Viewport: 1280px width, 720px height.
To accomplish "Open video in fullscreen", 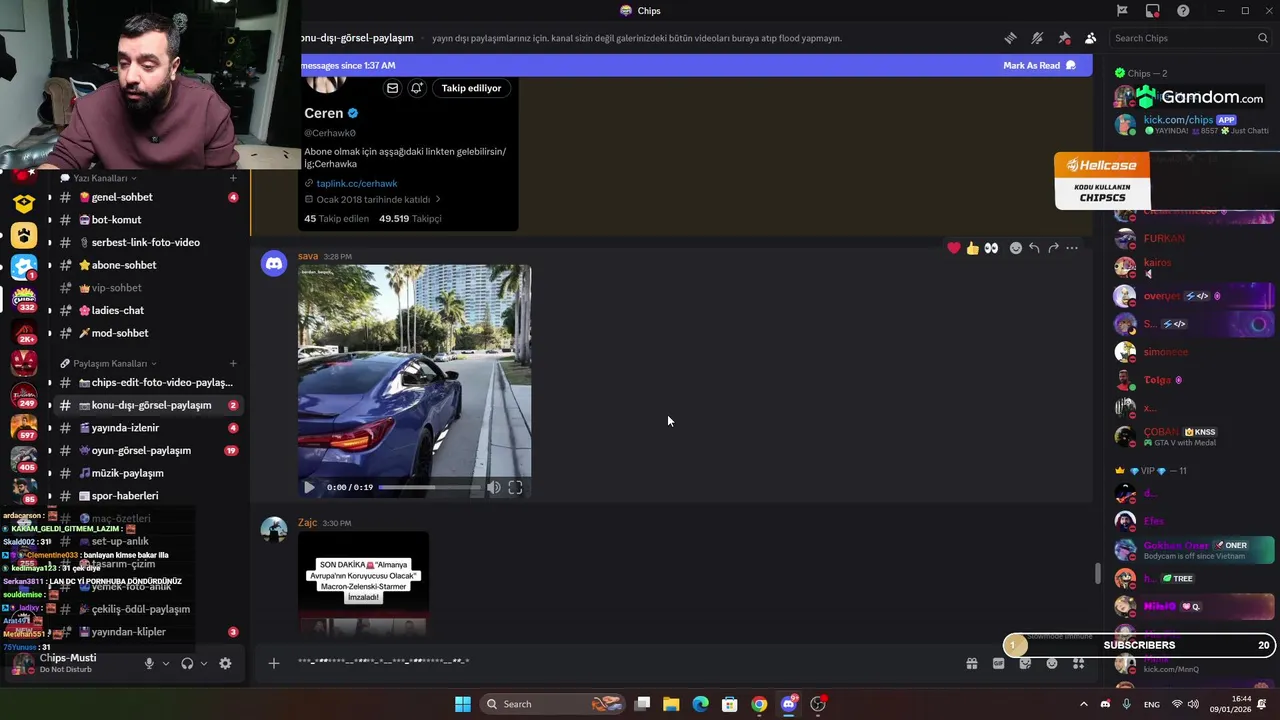I will click(515, 487).
